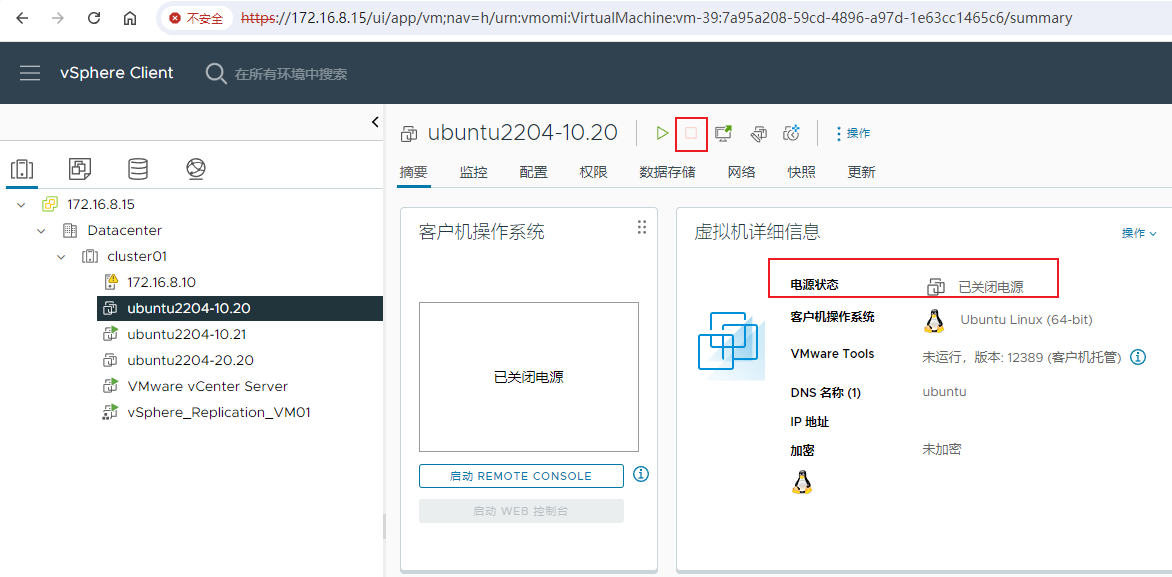Click the 不安全 security warning badge
1172x577 pixels.
coord(197,19)
